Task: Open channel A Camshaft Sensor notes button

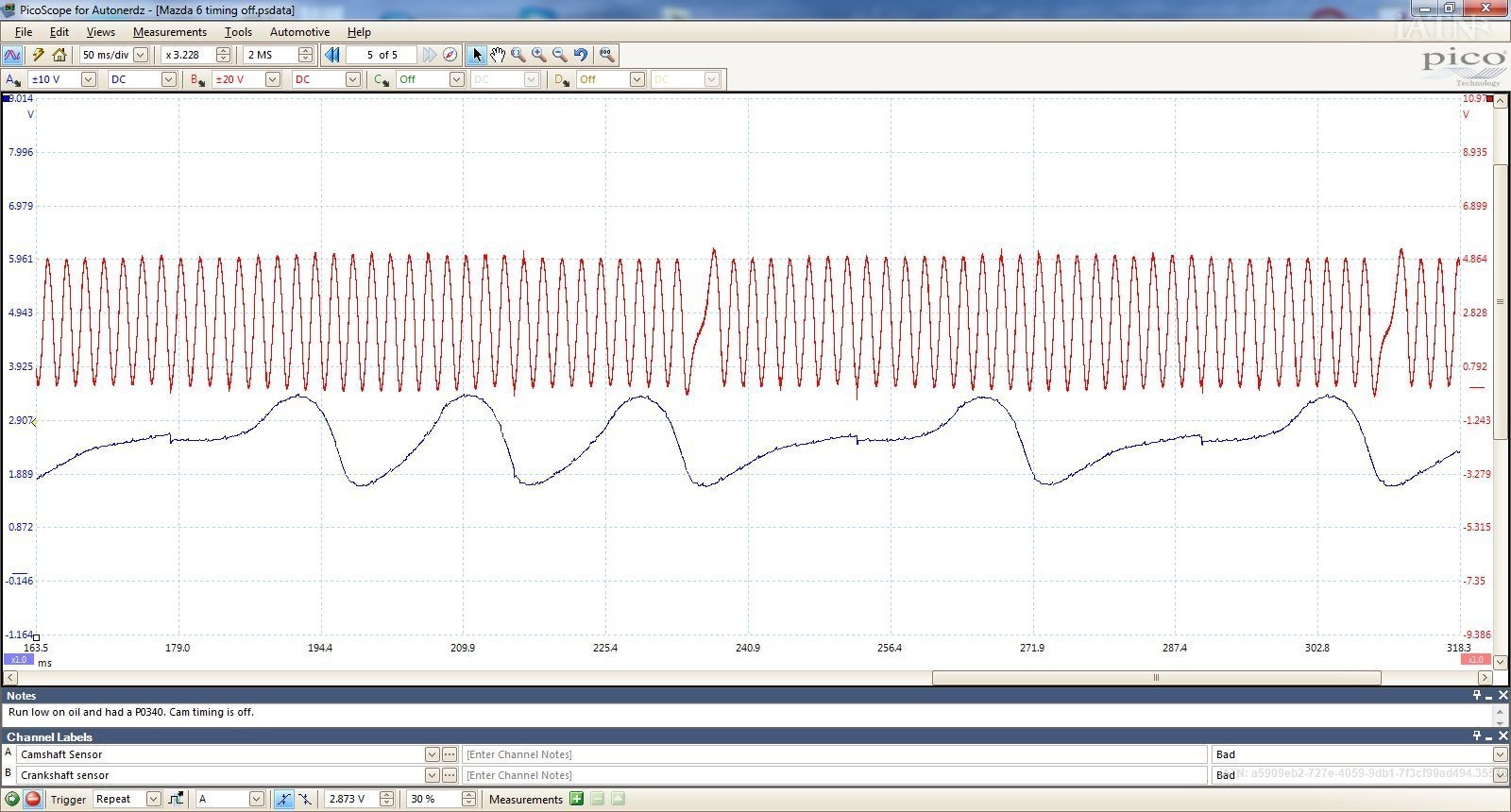Action: coord(450,754)
